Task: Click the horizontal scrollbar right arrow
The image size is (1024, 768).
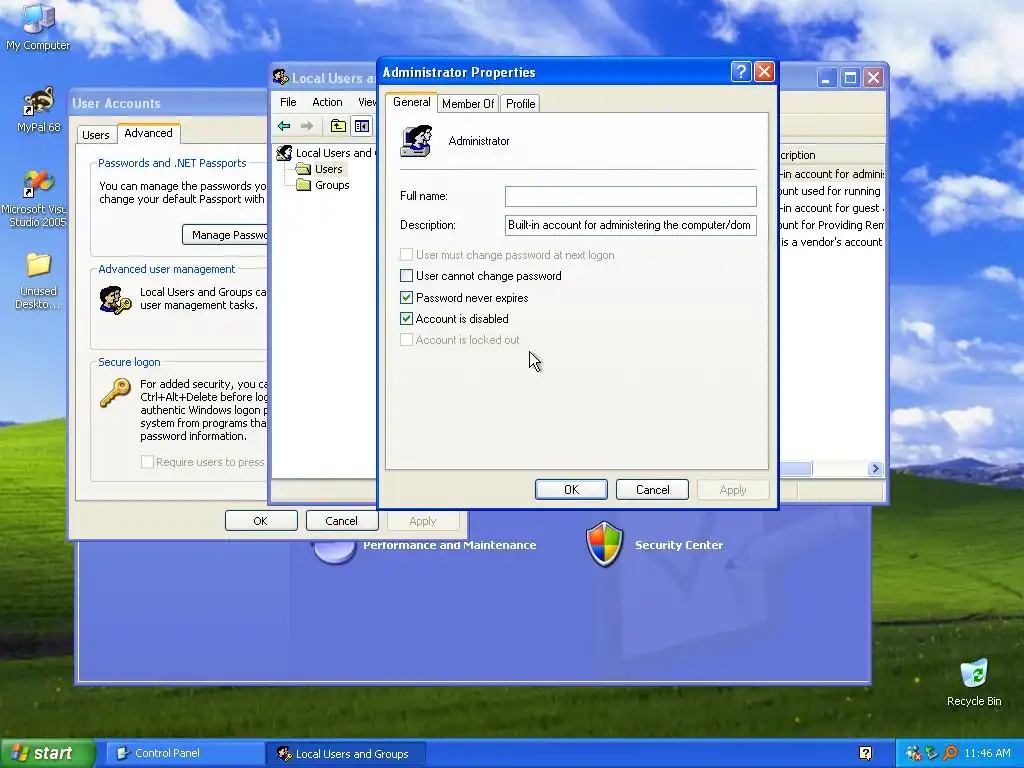Action: (875, 469)
